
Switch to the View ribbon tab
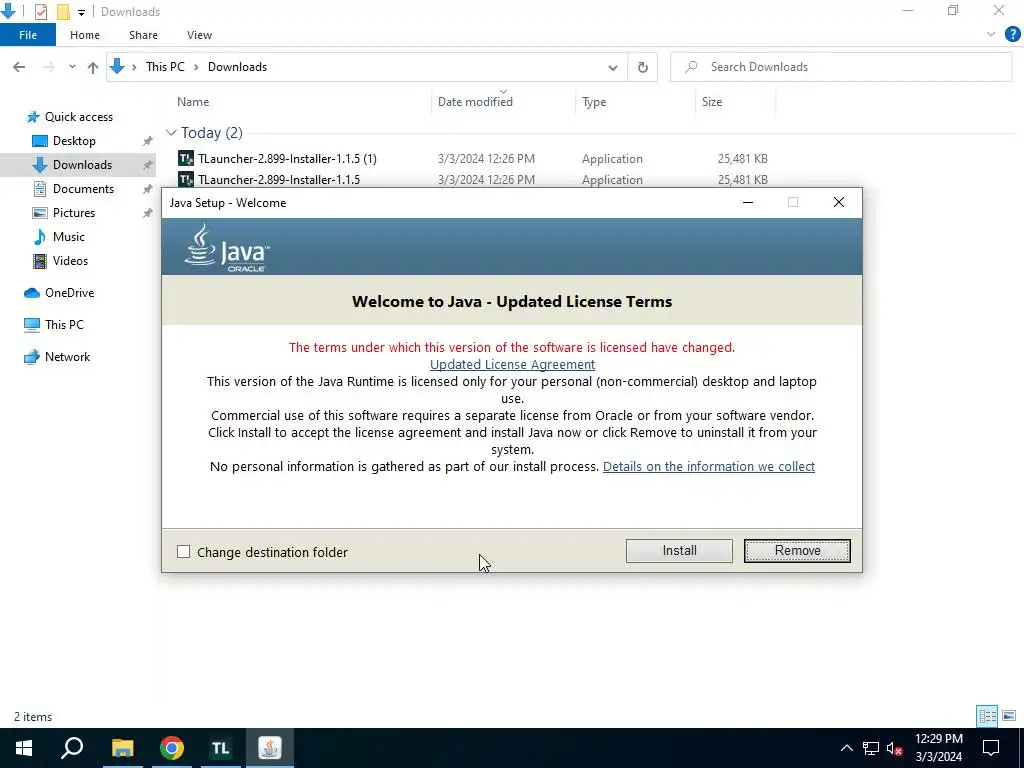(x=199, y=35)
